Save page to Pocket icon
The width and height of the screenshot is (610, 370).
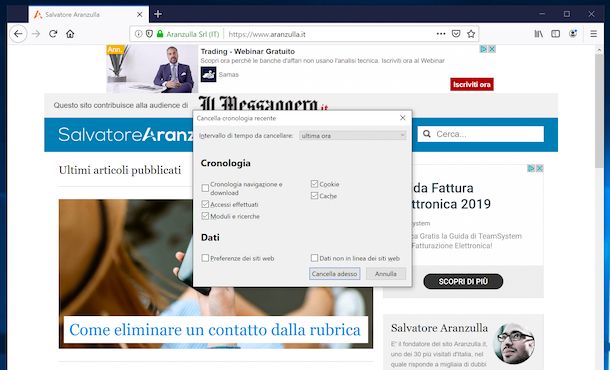[456, 34]
